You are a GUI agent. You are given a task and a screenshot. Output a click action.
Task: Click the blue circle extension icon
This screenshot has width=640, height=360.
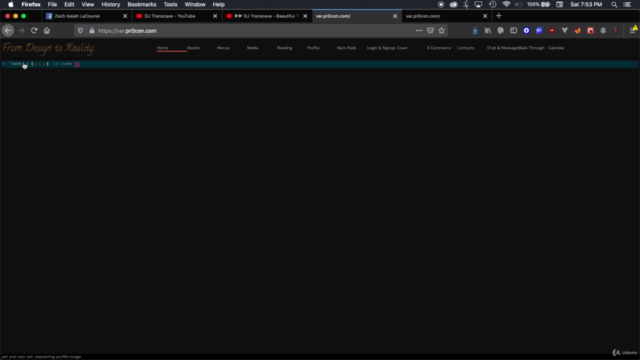pyautogui.click(x=526, y=31)
